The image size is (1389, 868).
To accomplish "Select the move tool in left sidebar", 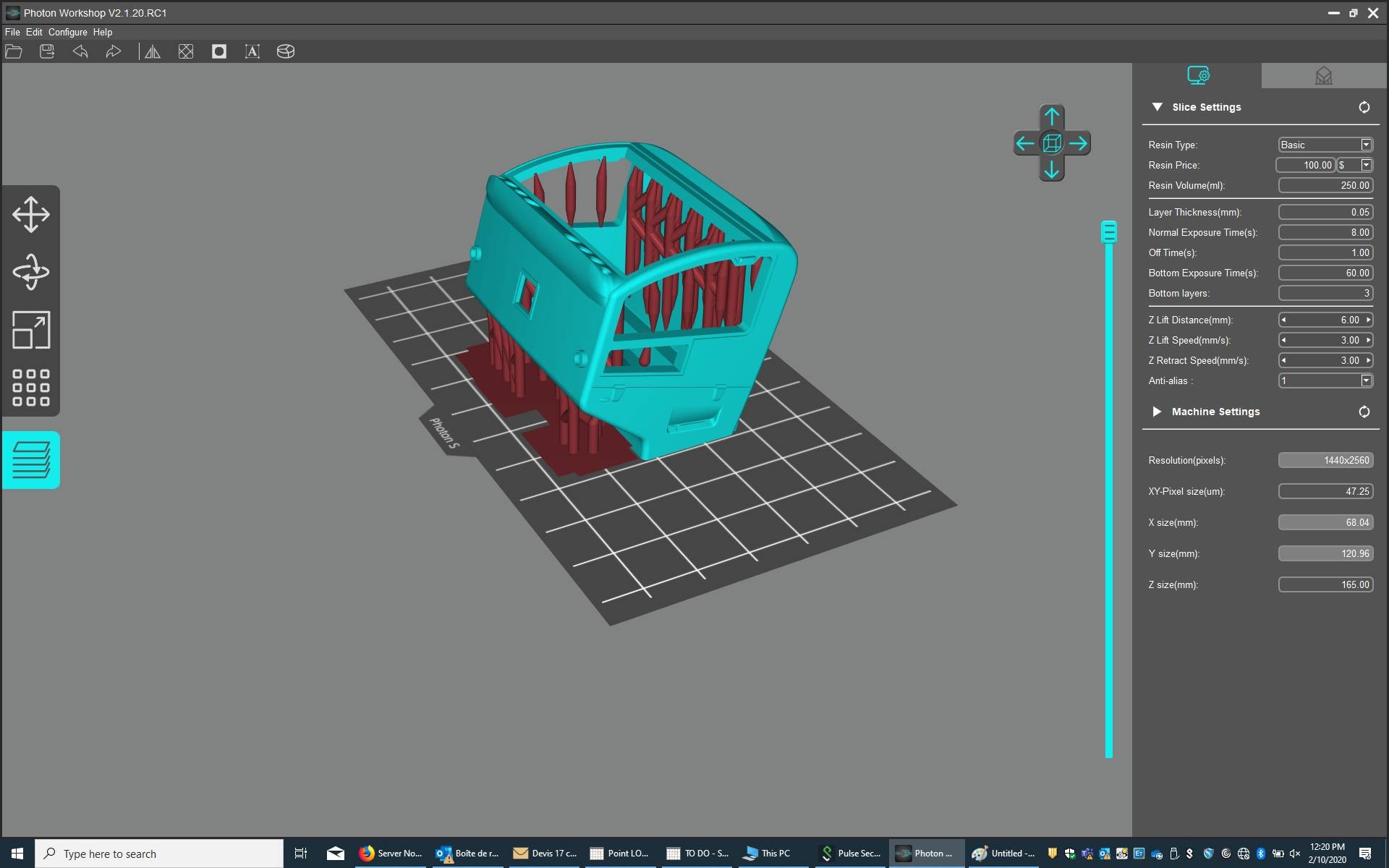I will point(31,214).
